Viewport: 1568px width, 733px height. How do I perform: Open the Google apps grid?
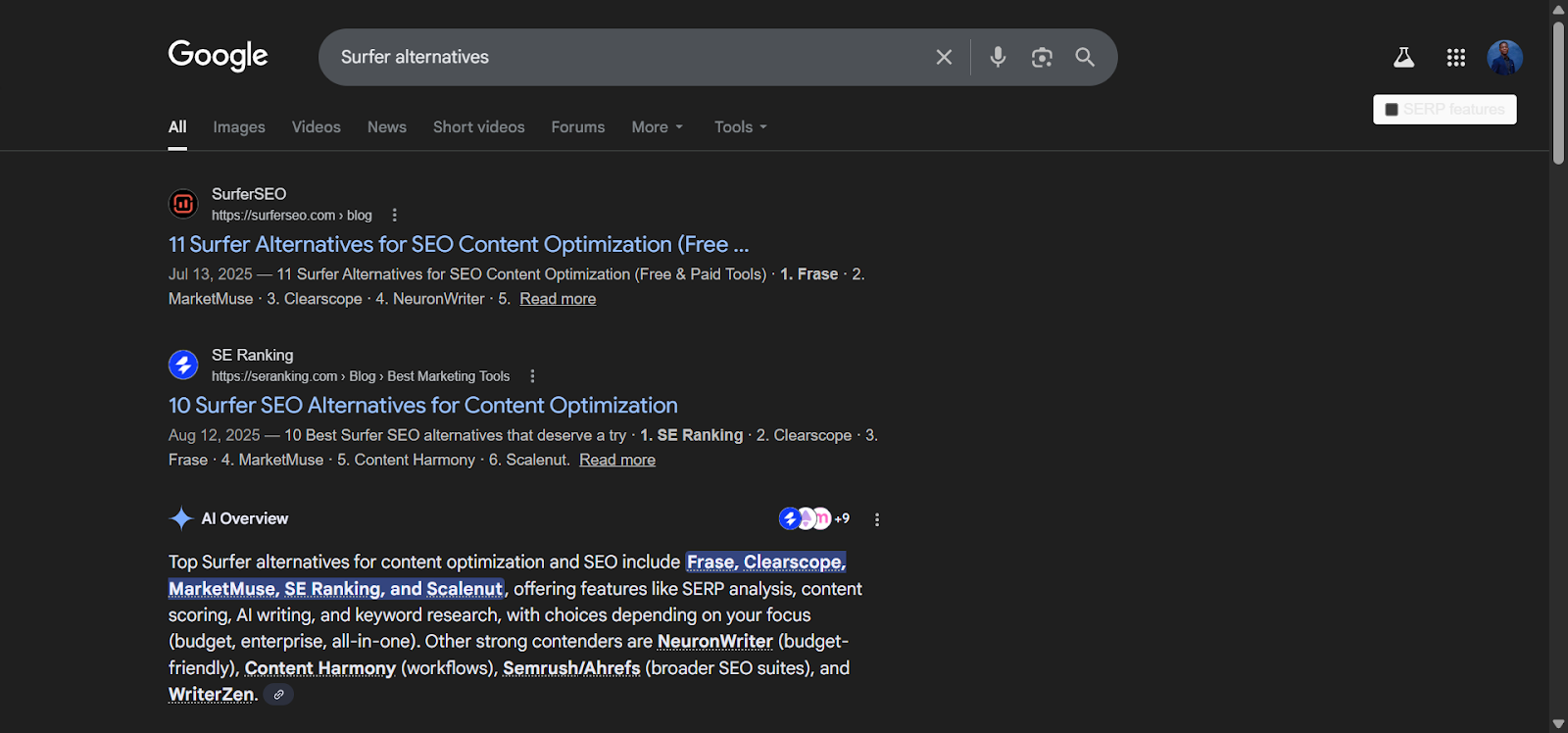tap(1456, 58)
